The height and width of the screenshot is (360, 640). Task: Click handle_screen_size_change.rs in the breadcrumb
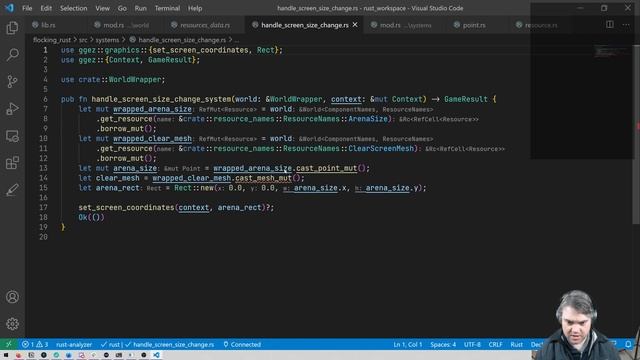point(182,40)
